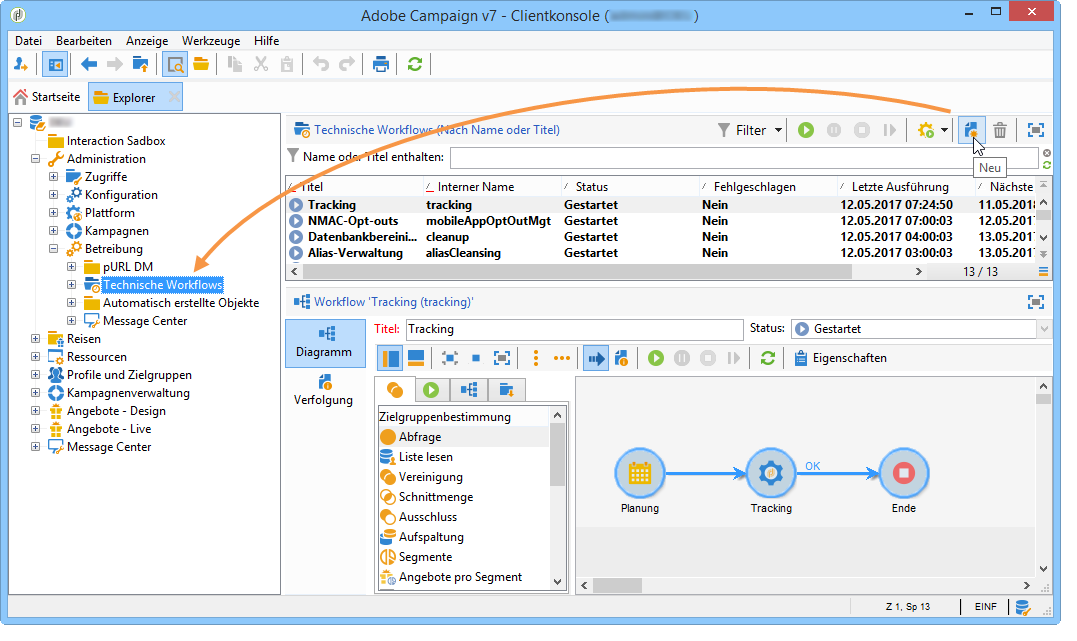Click the trash Delete icon in list toolbar
Image resolution: width=1077 pixels, height=641 pixels.
(1000, 130)
